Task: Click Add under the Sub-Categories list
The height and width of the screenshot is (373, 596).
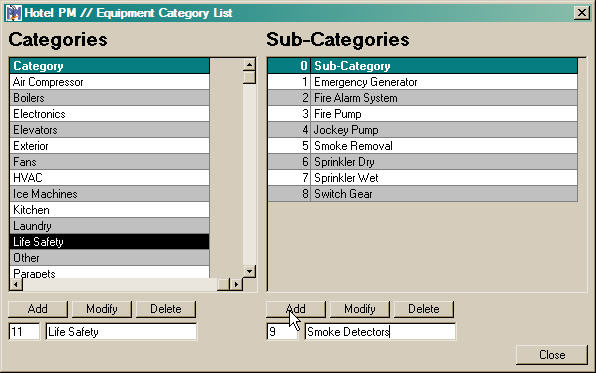Action: point(296,309)
